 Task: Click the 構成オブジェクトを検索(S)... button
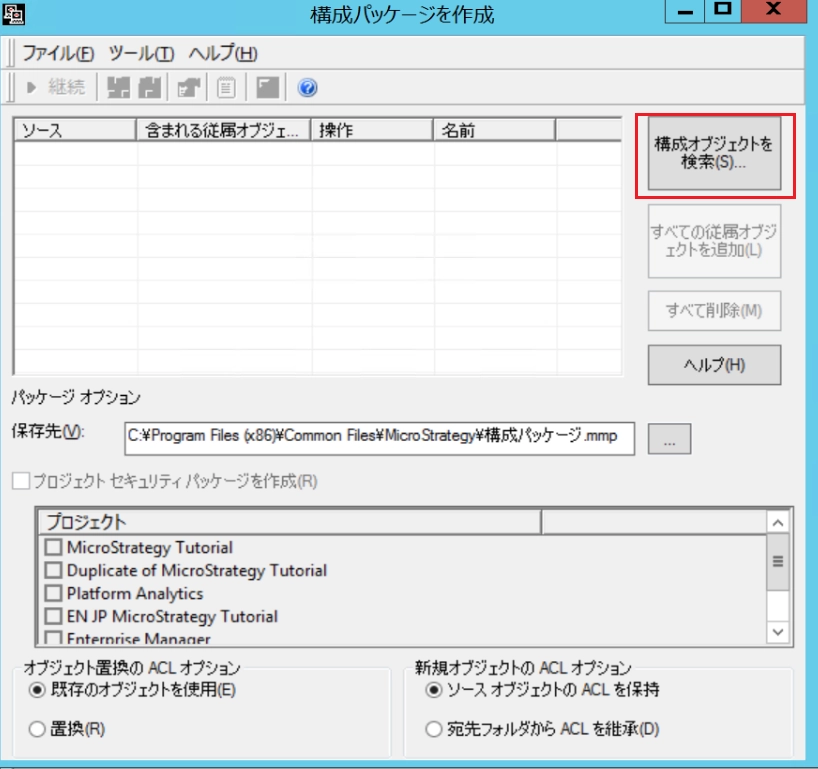pyautogui.click(x=714, y=153)
